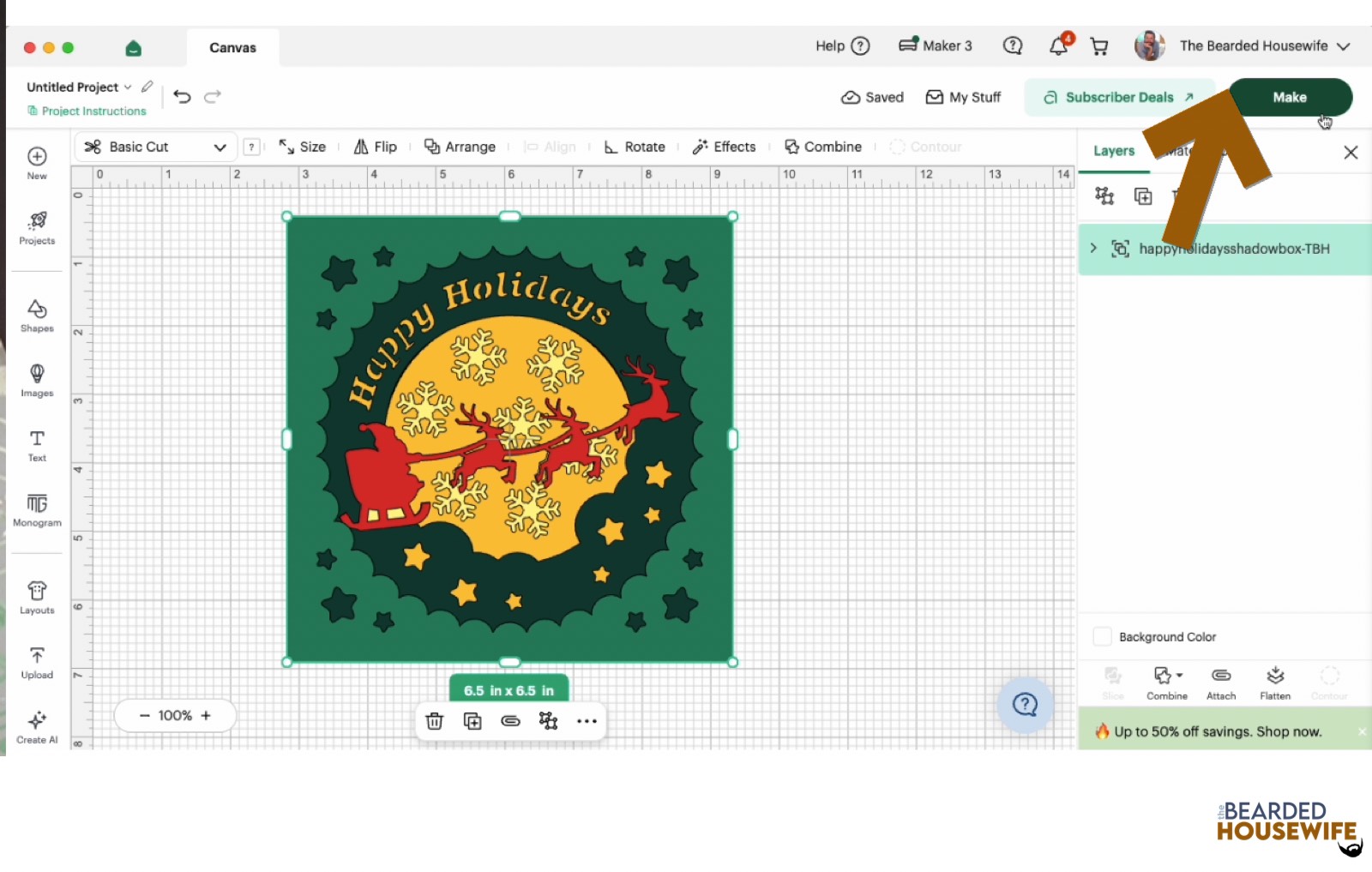Delete selection using floating trash icon

point(435,721)
